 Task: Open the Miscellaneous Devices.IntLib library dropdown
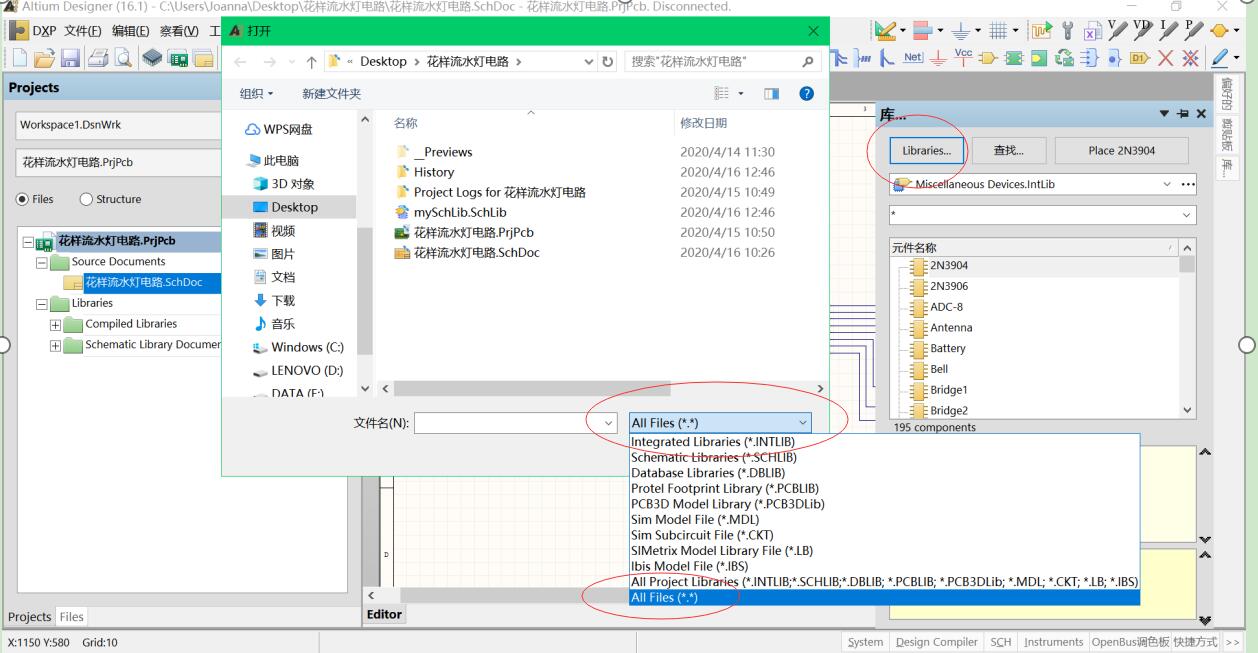coord(1167,184)
